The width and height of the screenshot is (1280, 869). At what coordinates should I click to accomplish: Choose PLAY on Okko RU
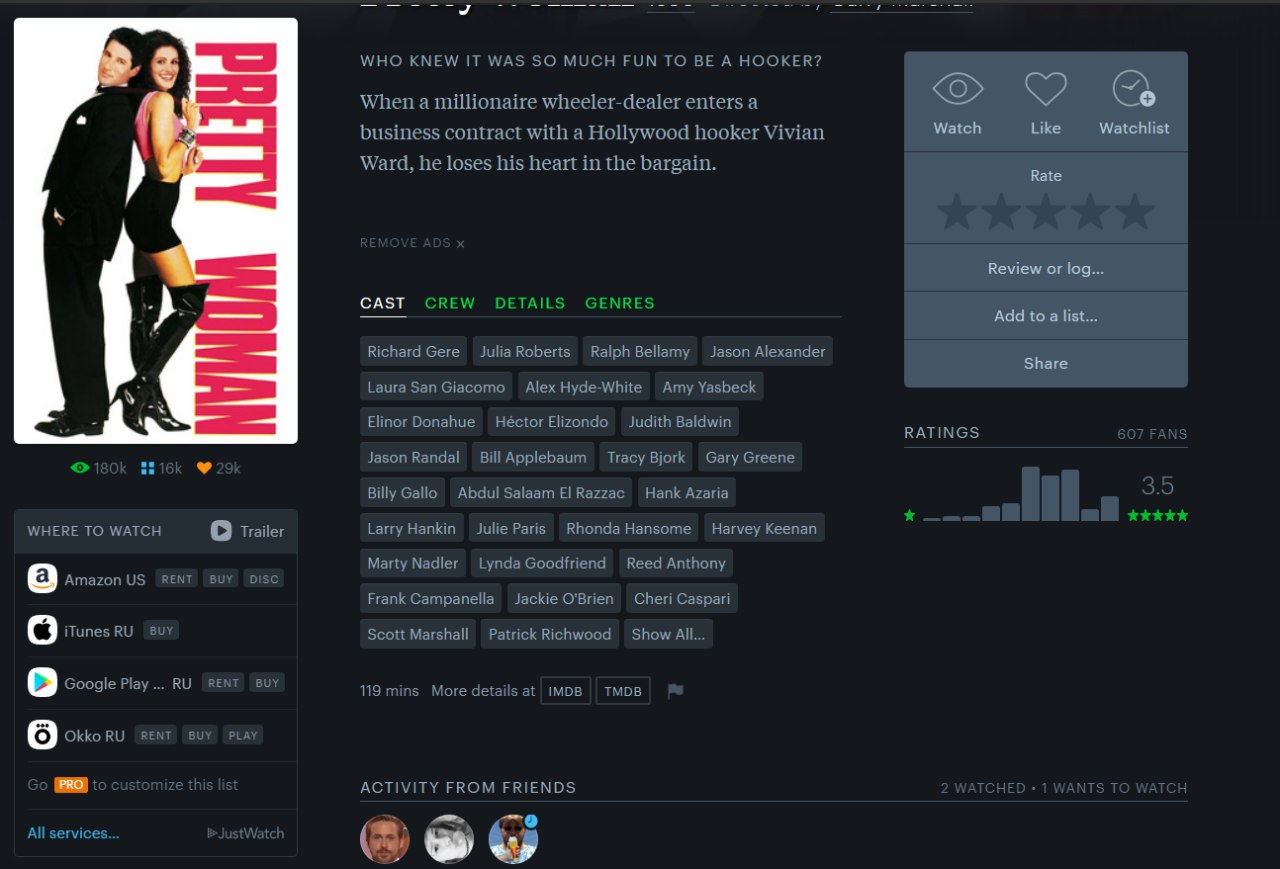[243, 735]
